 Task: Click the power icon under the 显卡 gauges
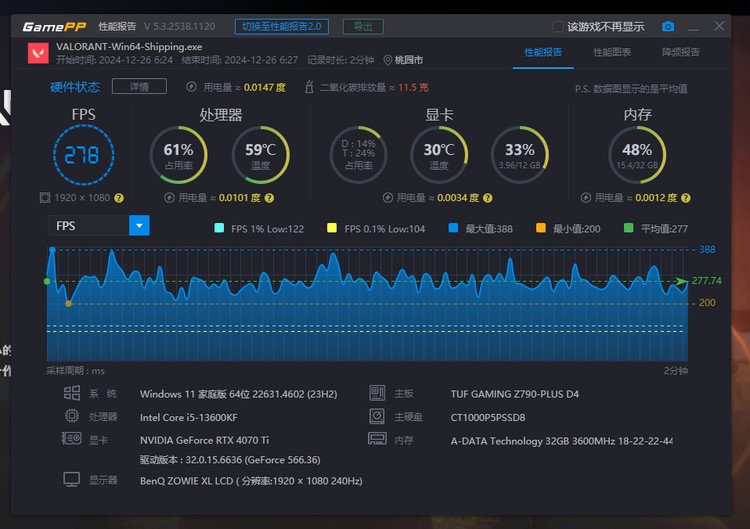(x=388, y=198)
